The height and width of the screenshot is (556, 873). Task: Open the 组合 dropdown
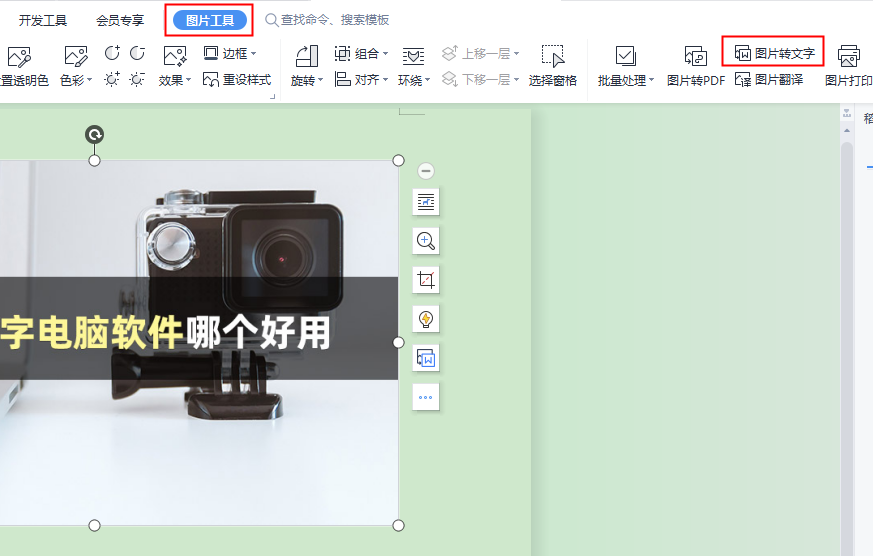pyautogui.click(x=361, y=53)
